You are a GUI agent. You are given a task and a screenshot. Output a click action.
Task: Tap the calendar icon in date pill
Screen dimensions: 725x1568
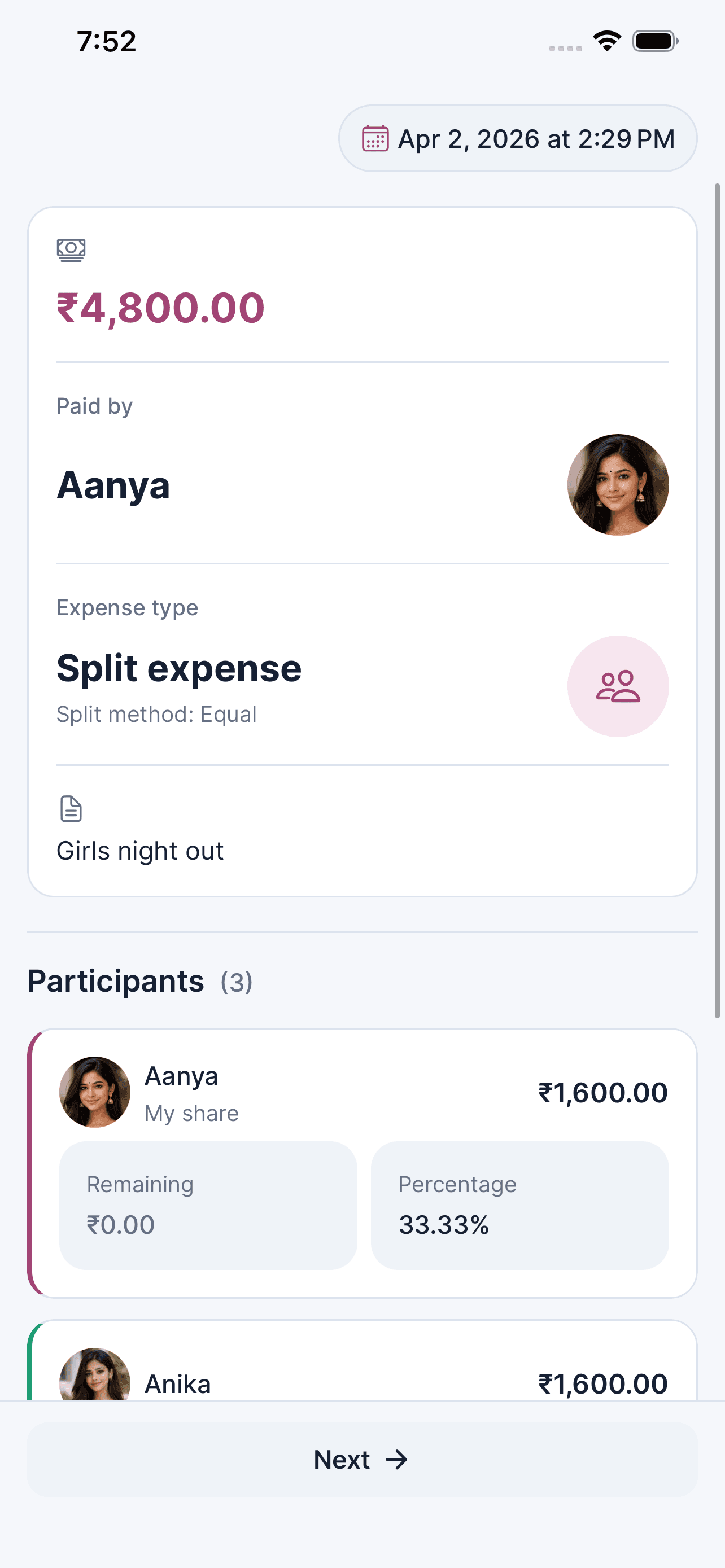(375, 138)
